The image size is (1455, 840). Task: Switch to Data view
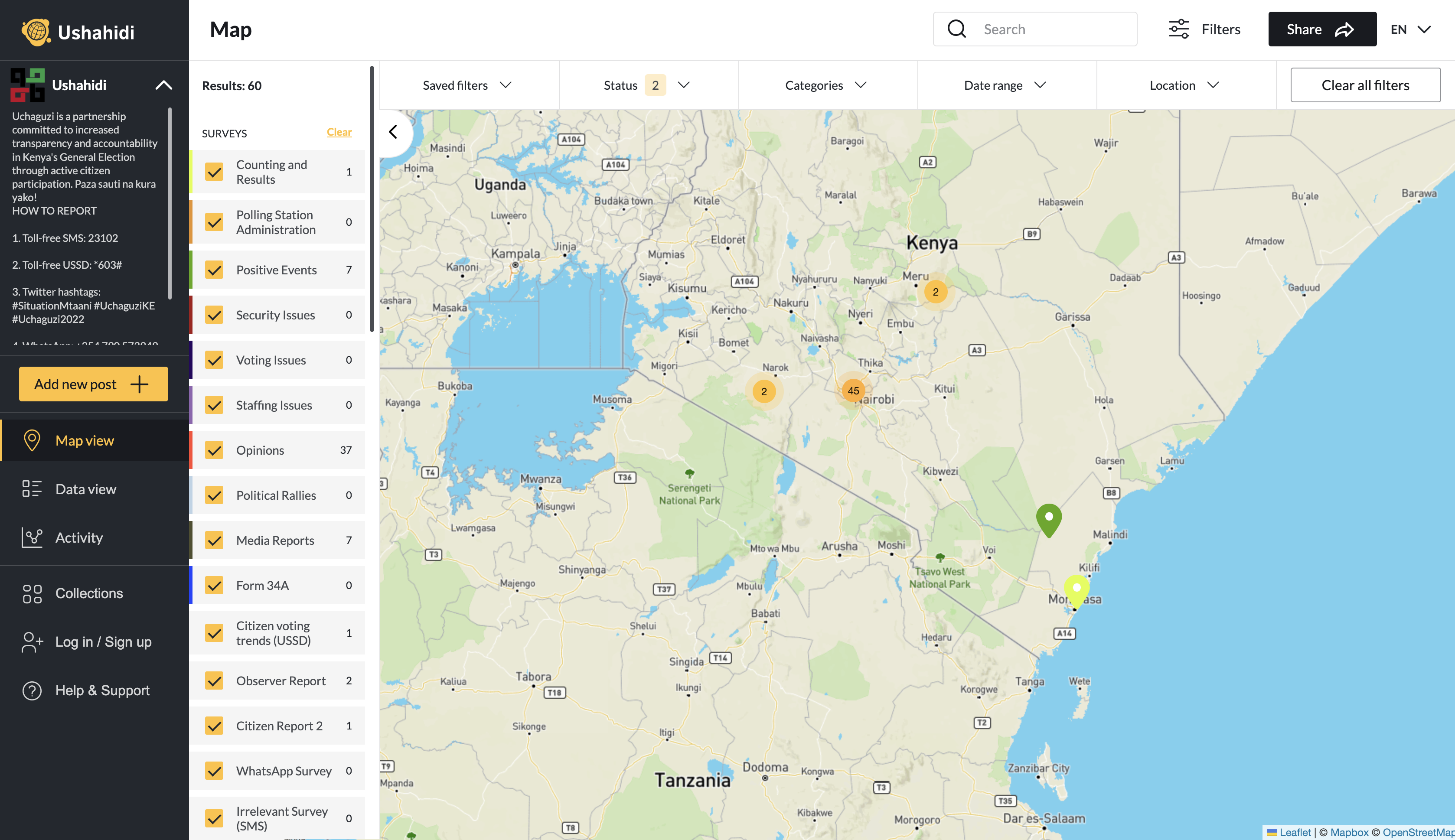85,489
